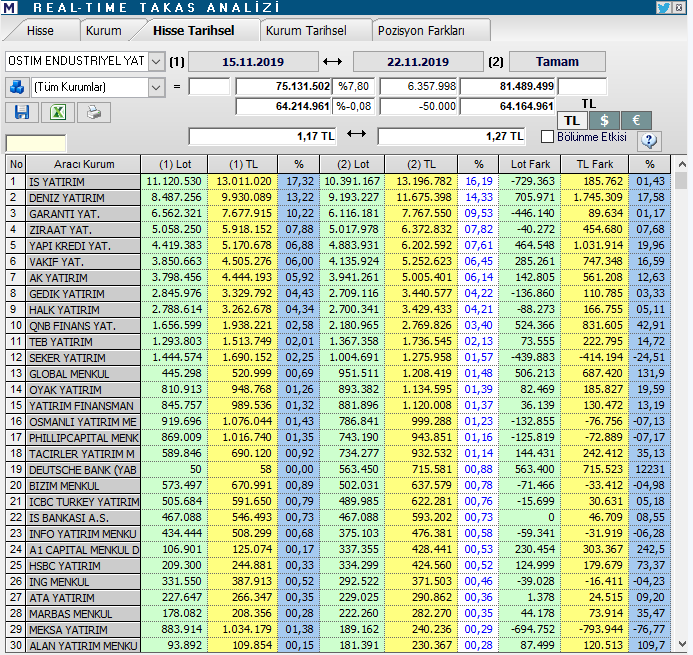Click the blue institutions group icon

17,87
